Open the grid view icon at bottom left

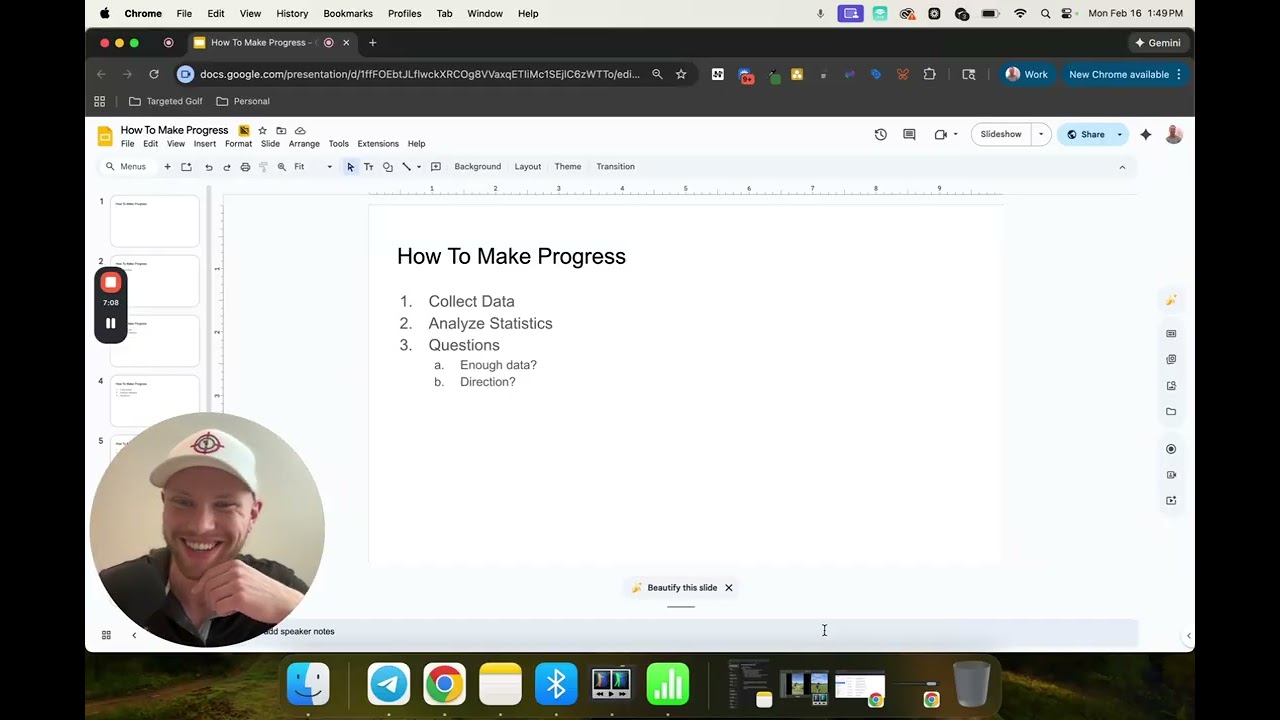[106, 635]
